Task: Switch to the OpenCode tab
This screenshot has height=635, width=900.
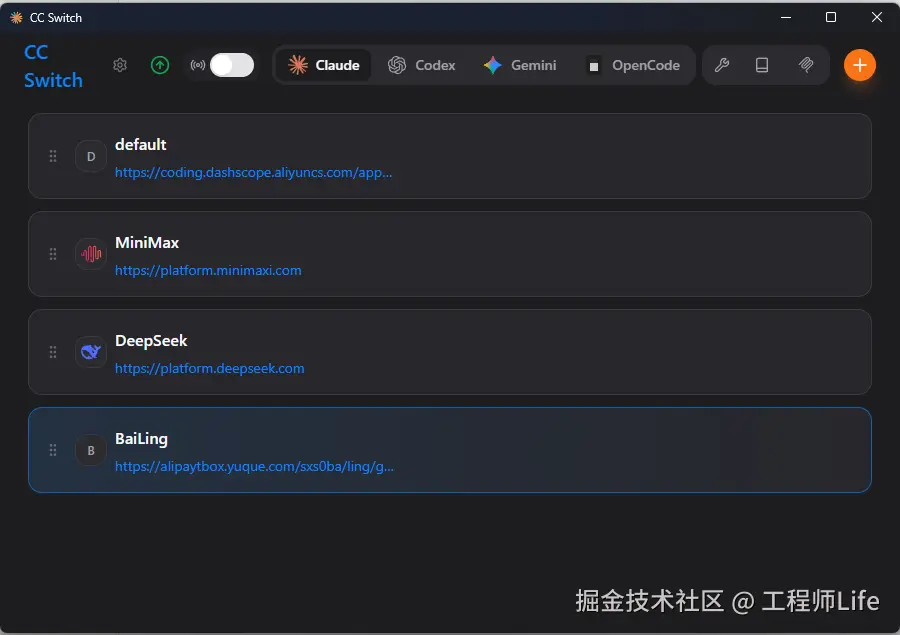Action: click(x=634, y=65)
